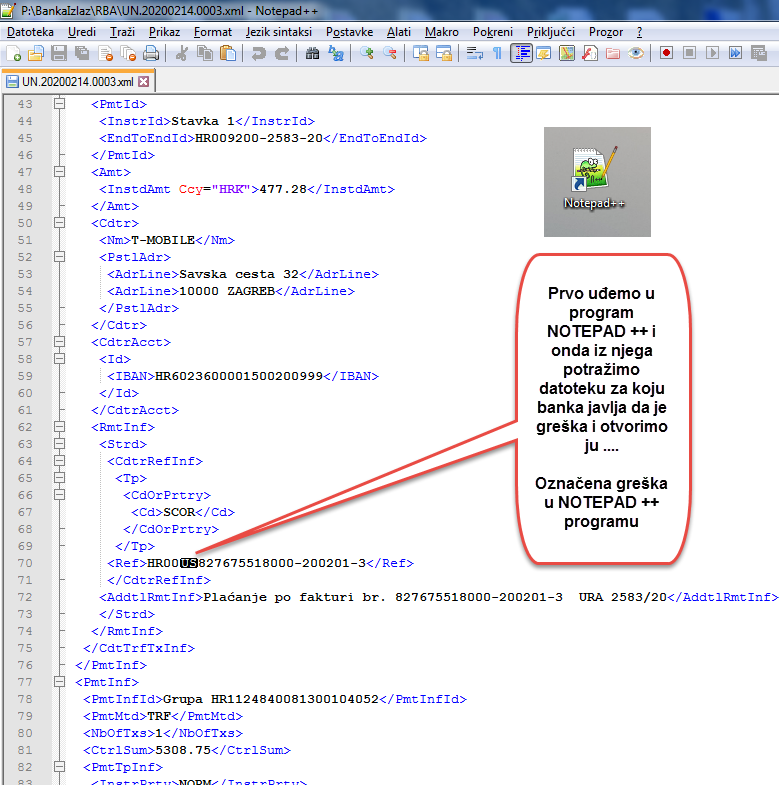
Task: Click the Zoom Out magnifier icon
Action: [390, 53]
